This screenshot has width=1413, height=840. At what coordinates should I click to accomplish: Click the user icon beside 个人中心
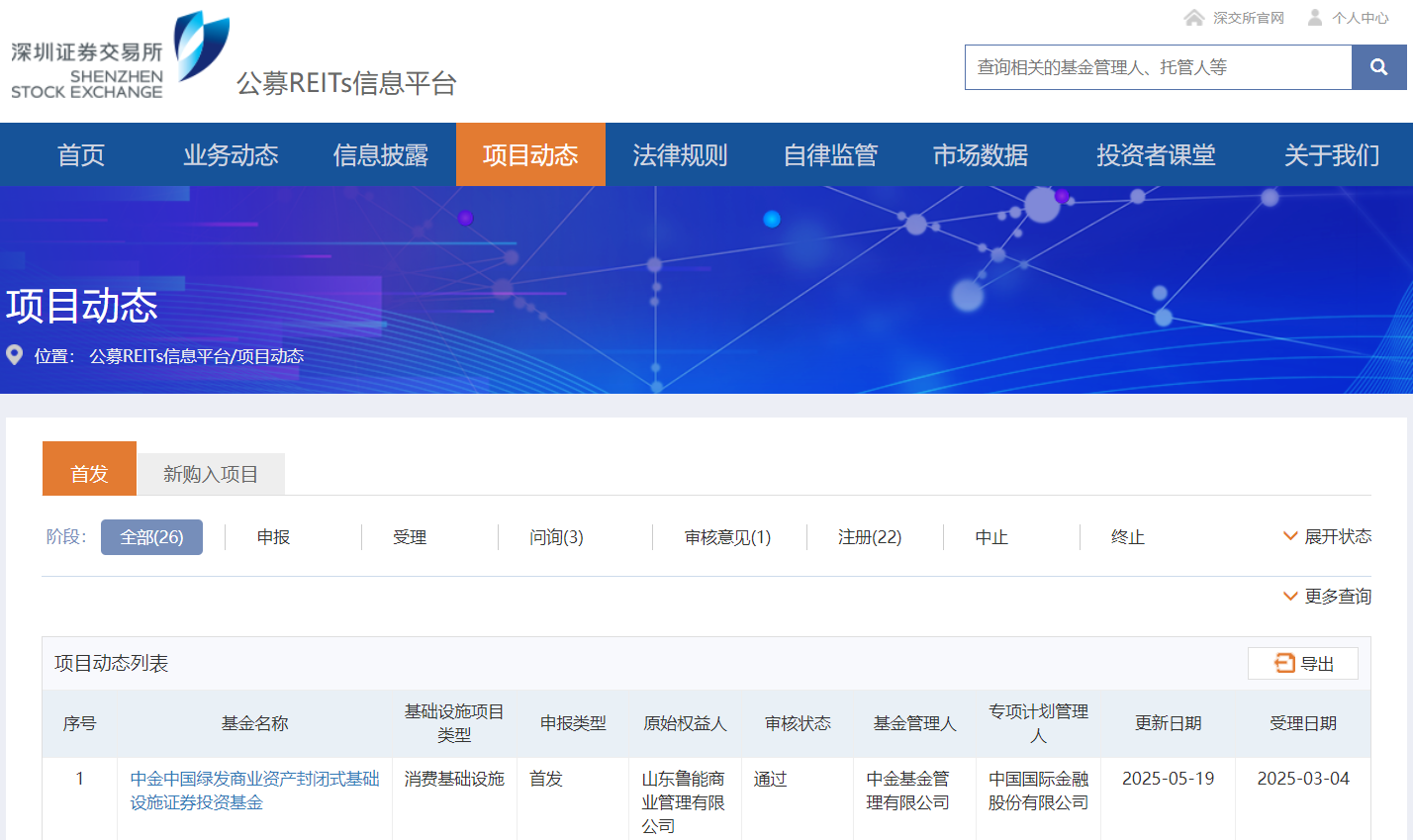pyautogui.click(x=1315, y=18)
